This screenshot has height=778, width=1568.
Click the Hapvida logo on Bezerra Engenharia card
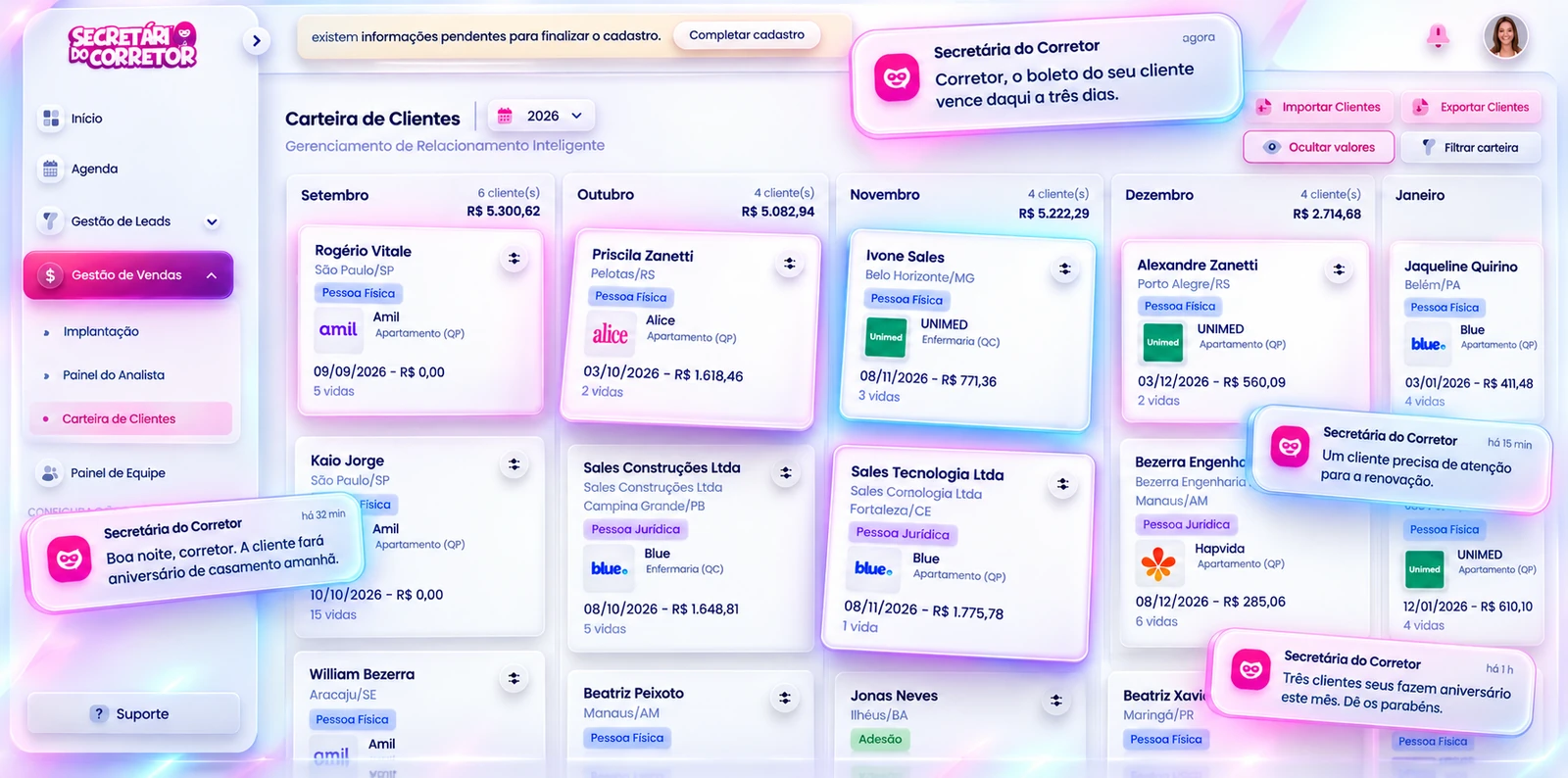click(x=1158, y=562)
